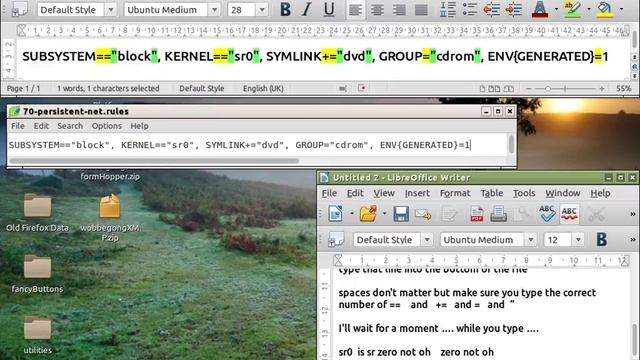Justify text in the top Writer toolbar
Screen dimensions: 640x360
point(421,9)
